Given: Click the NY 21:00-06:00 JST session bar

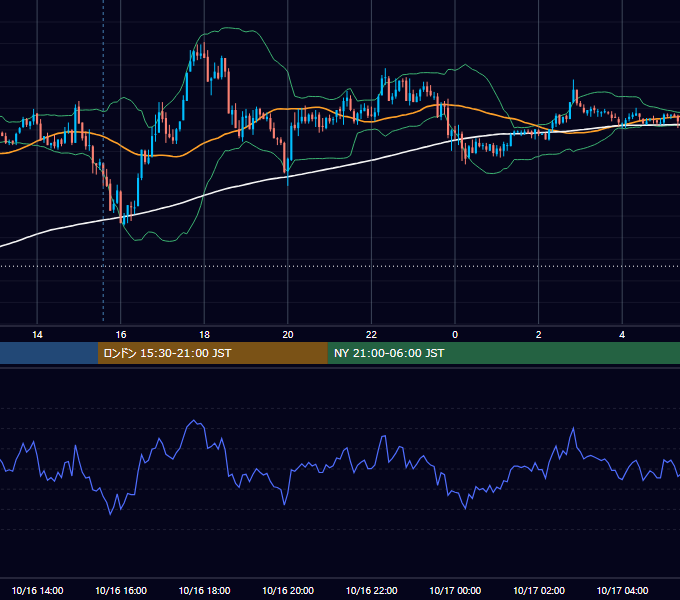Looking at the screenshot, I should point(503,353).
